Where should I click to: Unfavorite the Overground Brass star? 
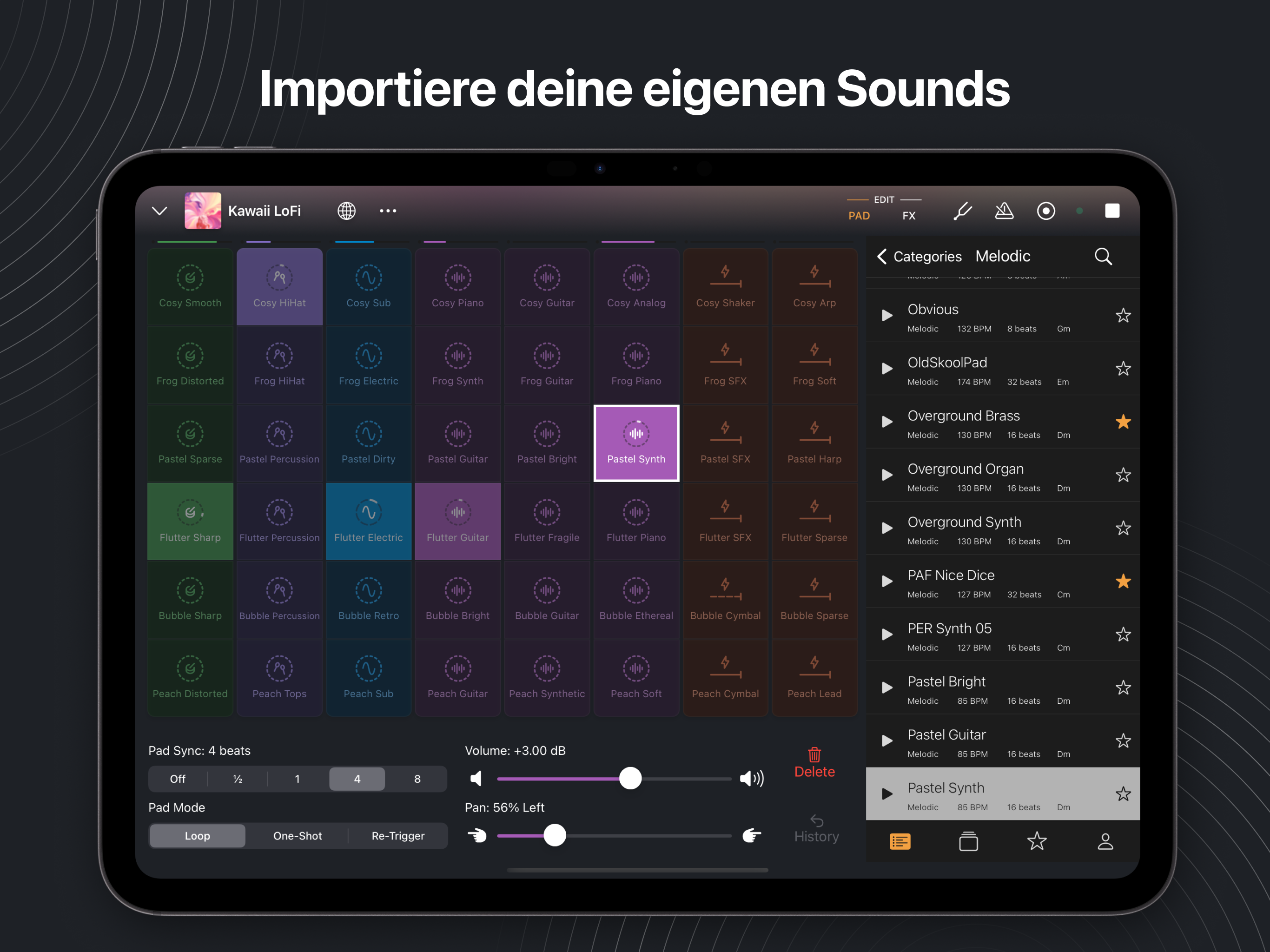pyautogui.click(x=1123, y=422)
